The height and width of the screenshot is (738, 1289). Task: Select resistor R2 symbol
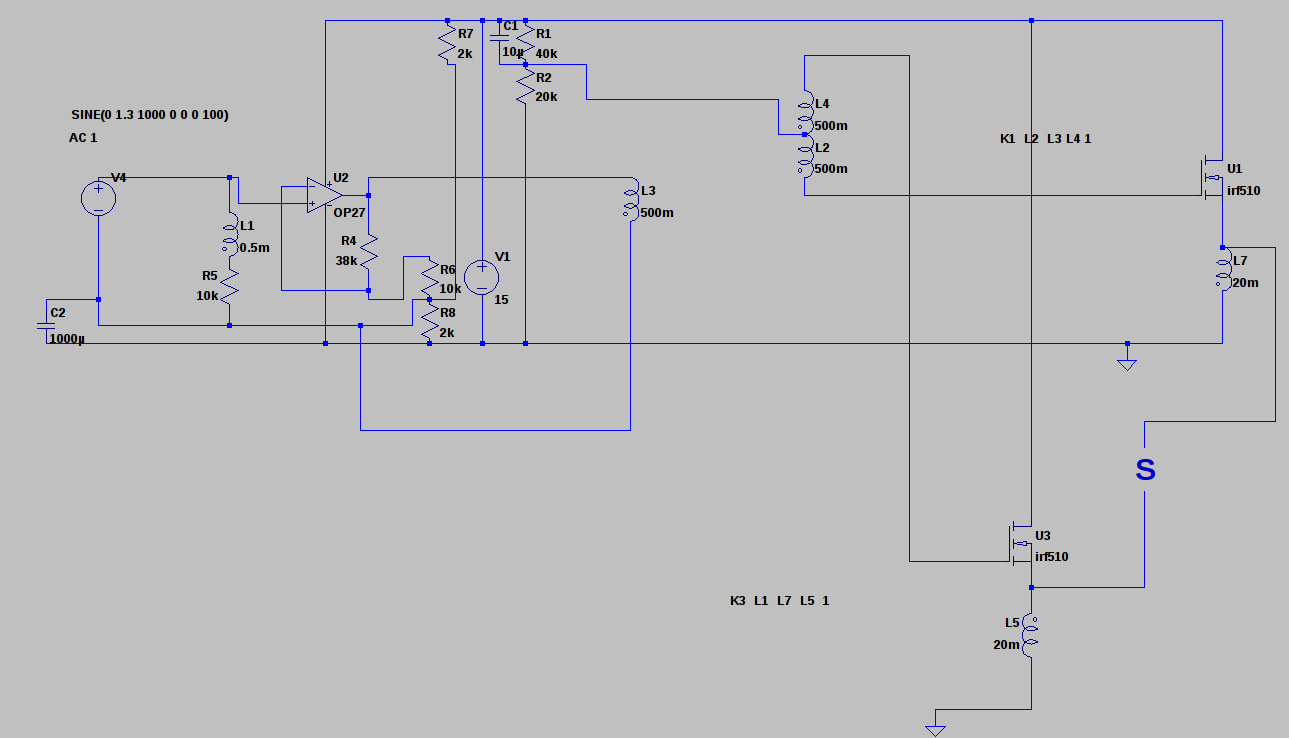[x=525, y=86]
